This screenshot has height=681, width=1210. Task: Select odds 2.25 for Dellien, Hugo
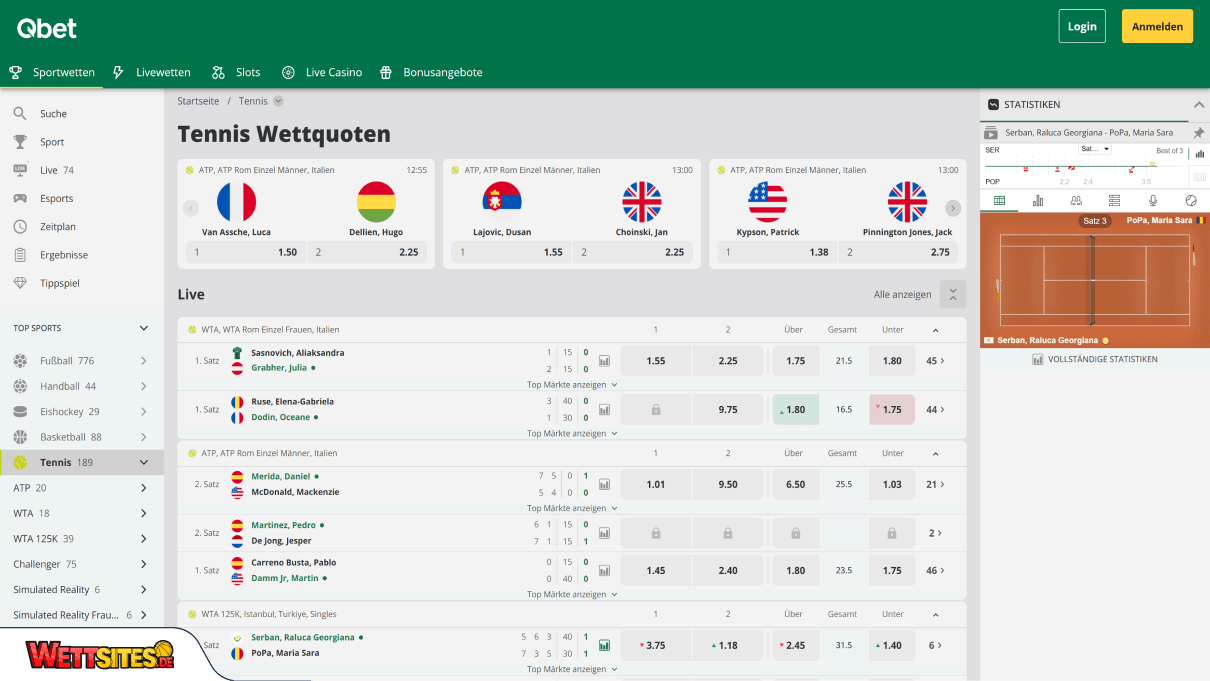367,252
